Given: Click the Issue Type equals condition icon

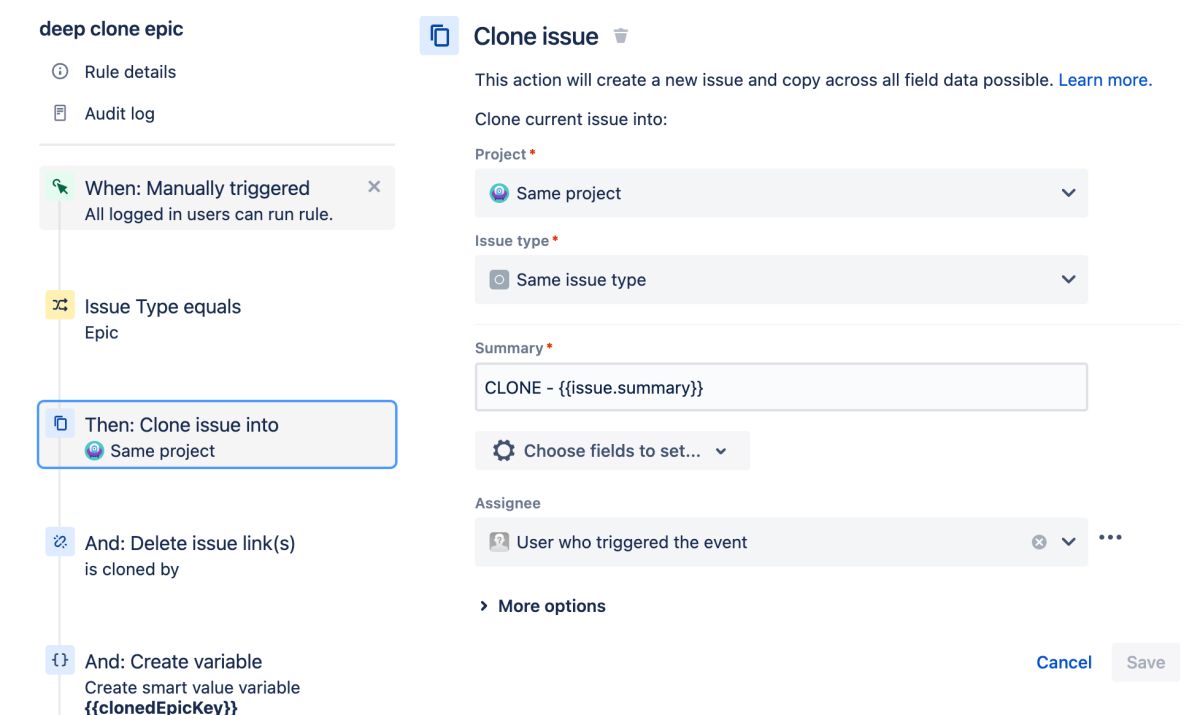Looking at the screenshot, I should tap(60, 306).
